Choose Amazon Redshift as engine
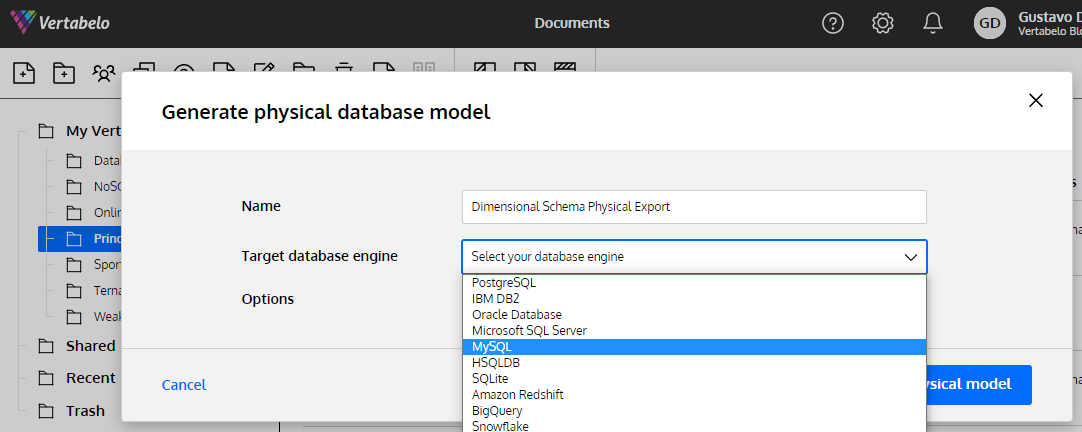Screen dimensions: 1082x432 tap(694, 395)
